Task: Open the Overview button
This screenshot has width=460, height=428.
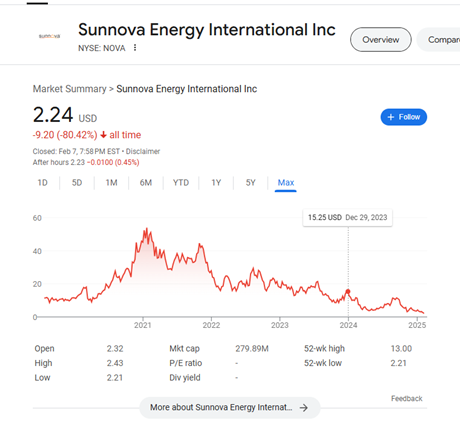Action: pyautogui.click(x=381, y=40)
